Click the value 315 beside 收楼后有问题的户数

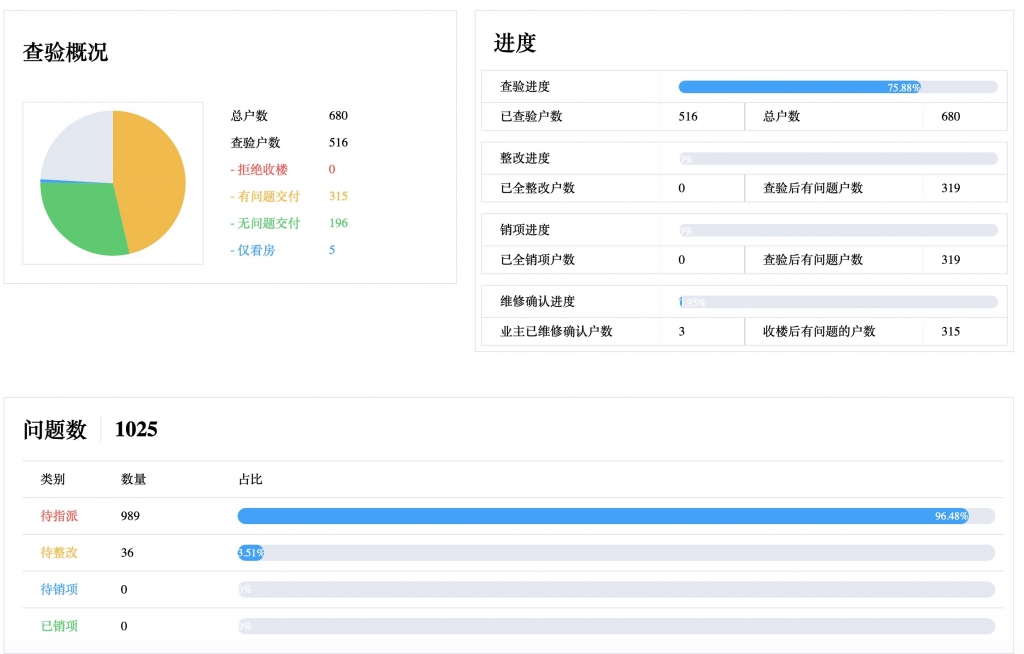click(x=950, y=331)
